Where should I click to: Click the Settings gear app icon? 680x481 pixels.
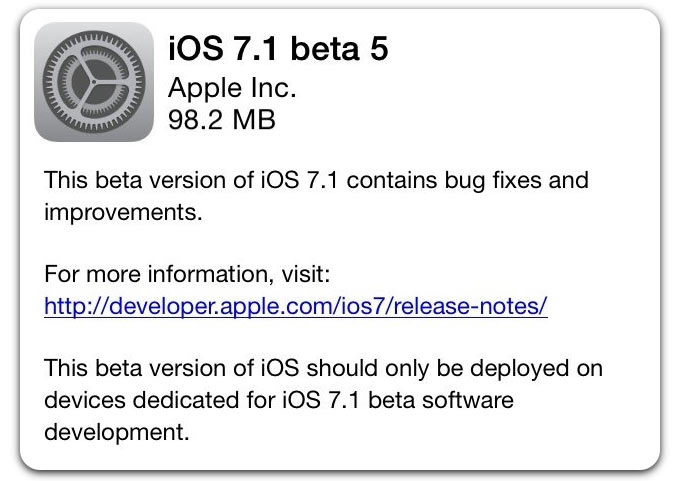click(92, 83)
